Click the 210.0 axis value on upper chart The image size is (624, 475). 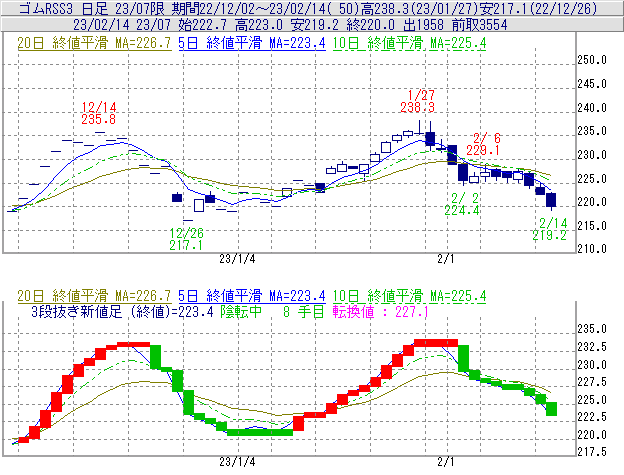pyautogui.click(x=592, y=249)
